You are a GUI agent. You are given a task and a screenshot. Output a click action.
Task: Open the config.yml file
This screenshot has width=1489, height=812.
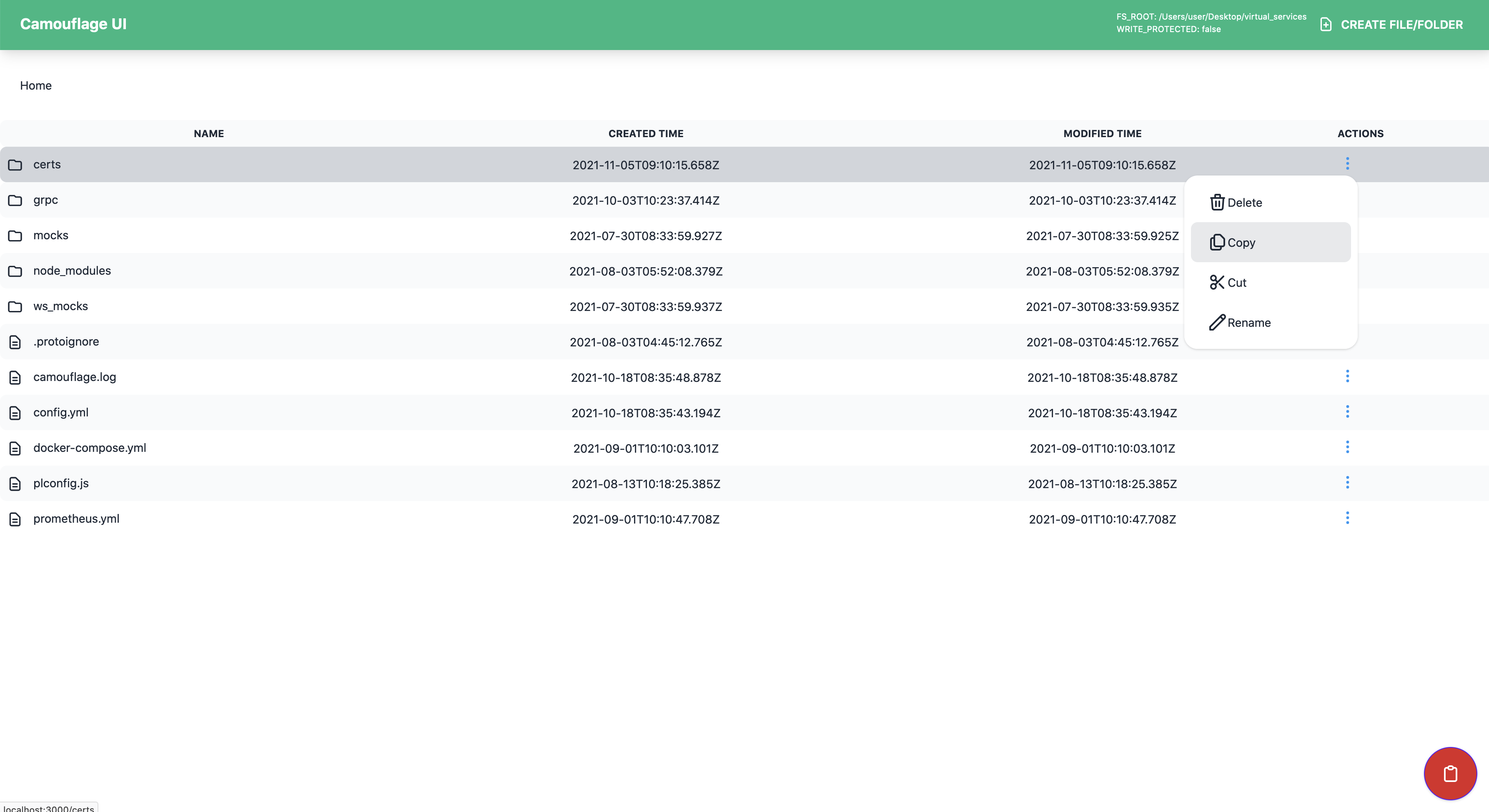(61, 412)
